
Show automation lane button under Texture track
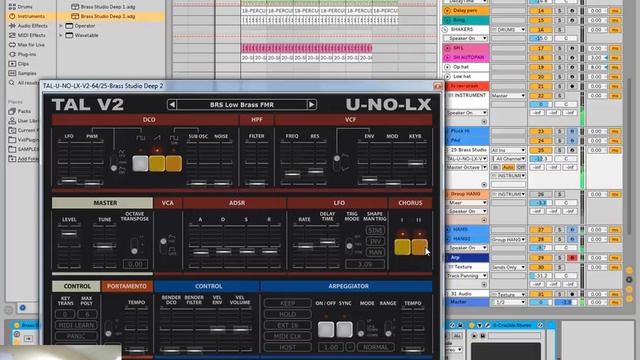coord(484,284)
